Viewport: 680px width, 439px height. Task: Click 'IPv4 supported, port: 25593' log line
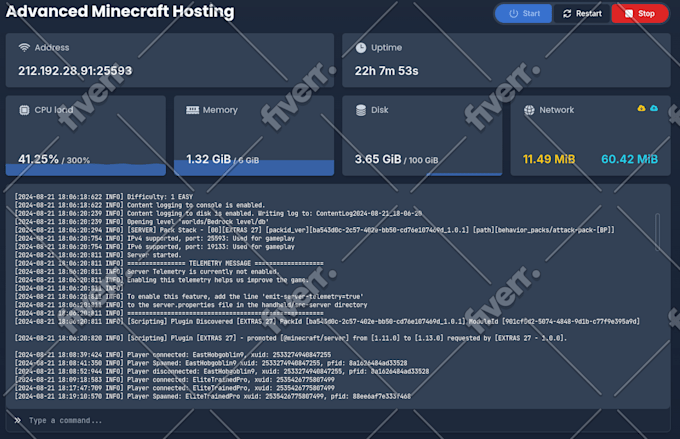[154, 238]
